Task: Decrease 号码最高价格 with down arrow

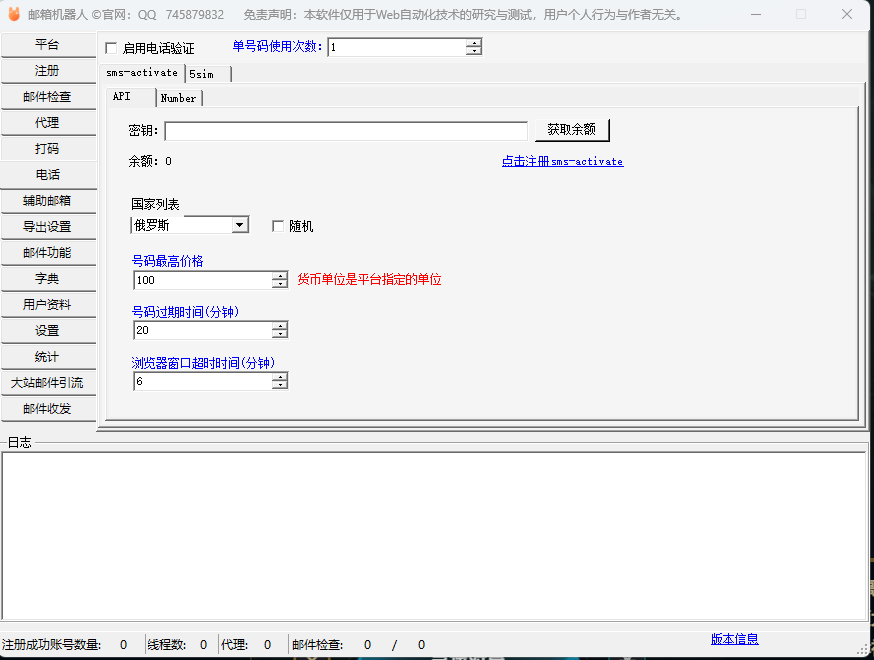Action: tap(280, 285)
